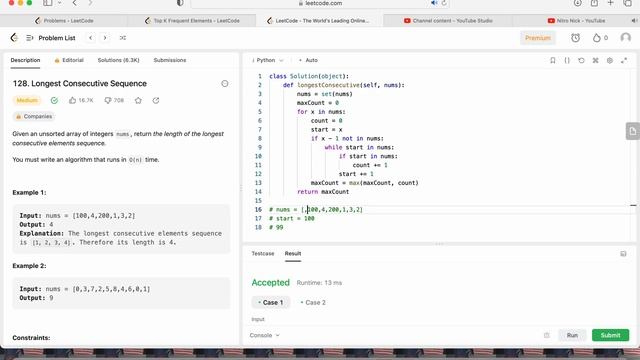Format code with the braces icon
Screen dimensions: 640x360
pyautogui.click(x=567, y=60)
